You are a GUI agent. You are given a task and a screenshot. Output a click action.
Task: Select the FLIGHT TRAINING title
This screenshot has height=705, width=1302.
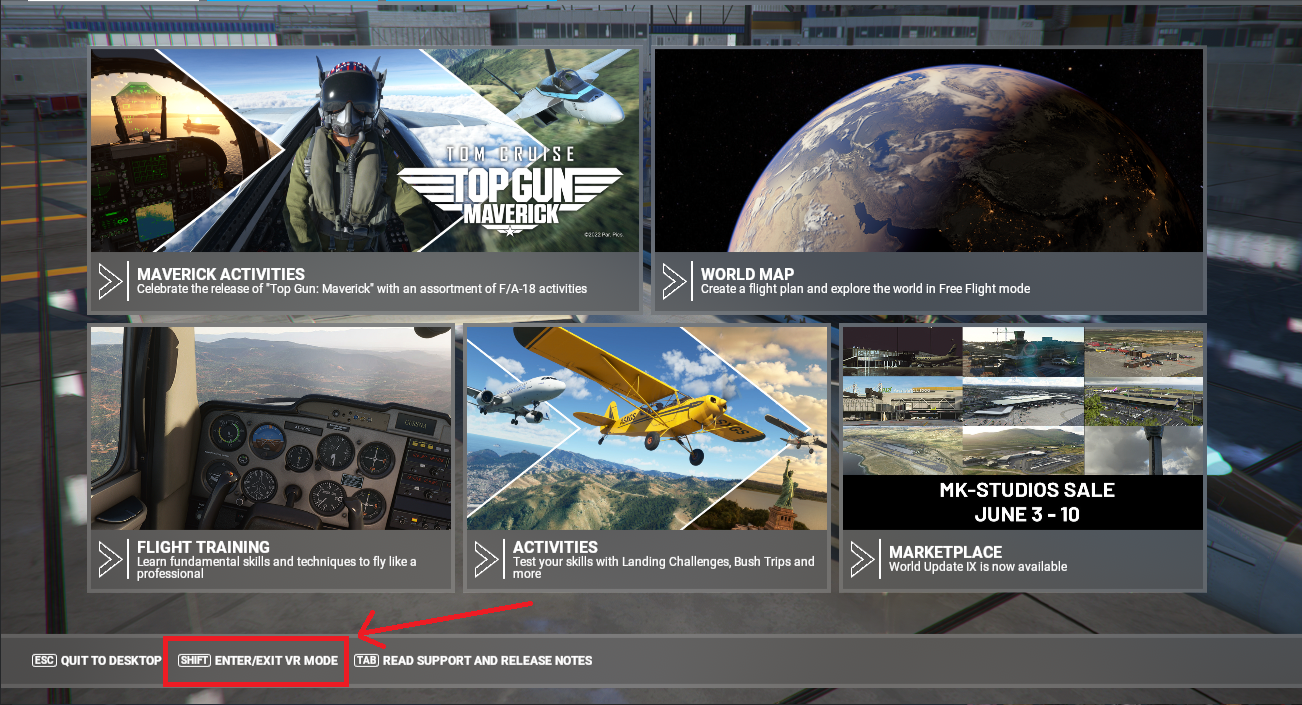pos(203,547)
